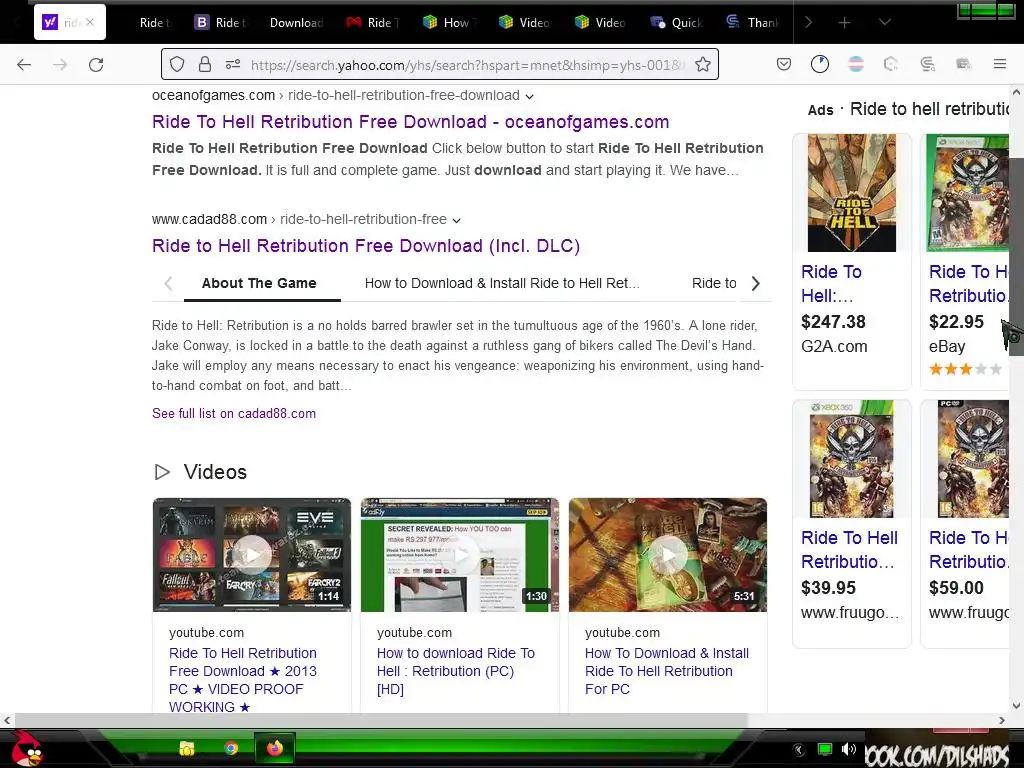The image size is (1024, 768).
Task: Click the vertical scrollbar up arrow
Action: click(1016, 91)
